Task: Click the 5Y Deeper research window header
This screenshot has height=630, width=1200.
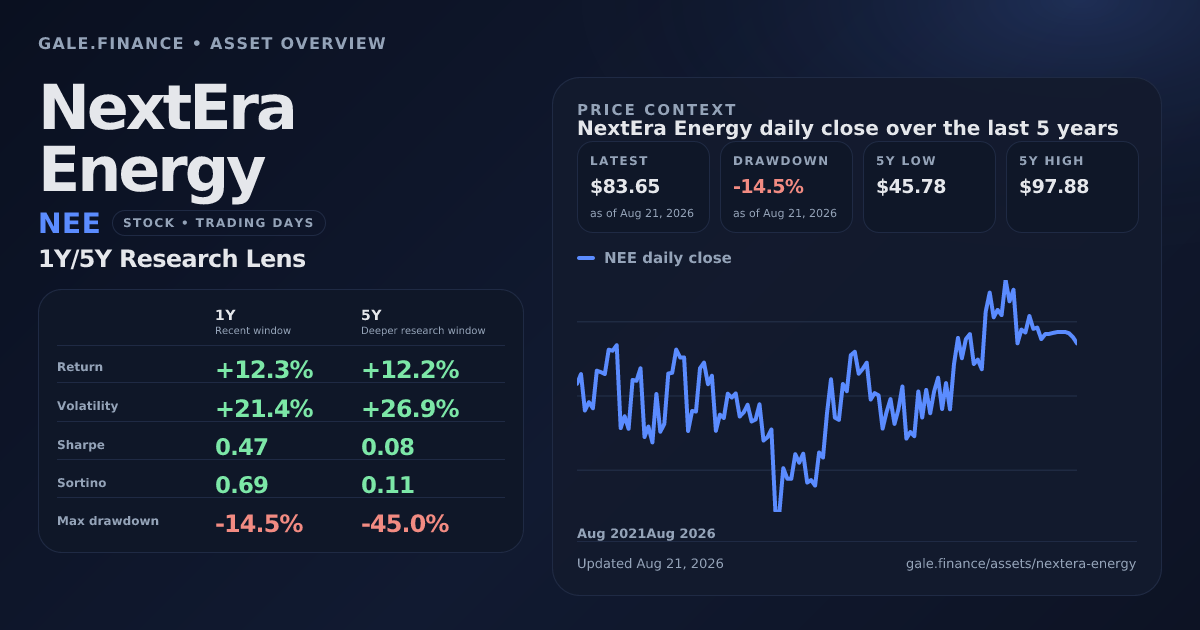Action: pos(423,322)
